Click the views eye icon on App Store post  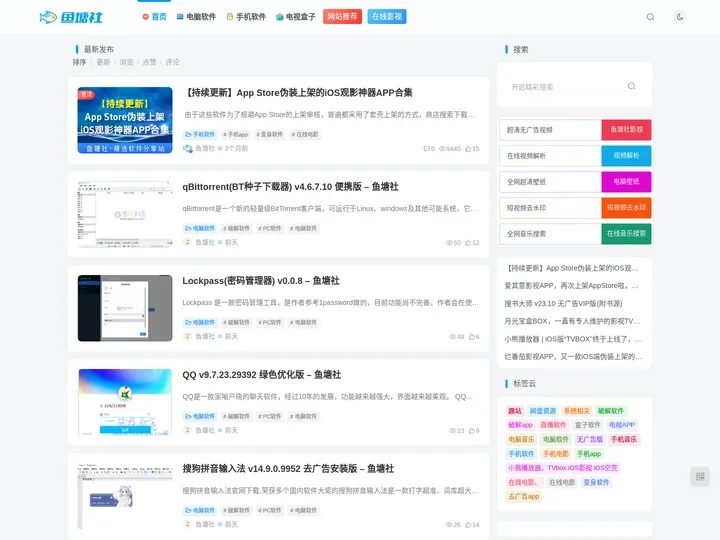tap(442, 149)
